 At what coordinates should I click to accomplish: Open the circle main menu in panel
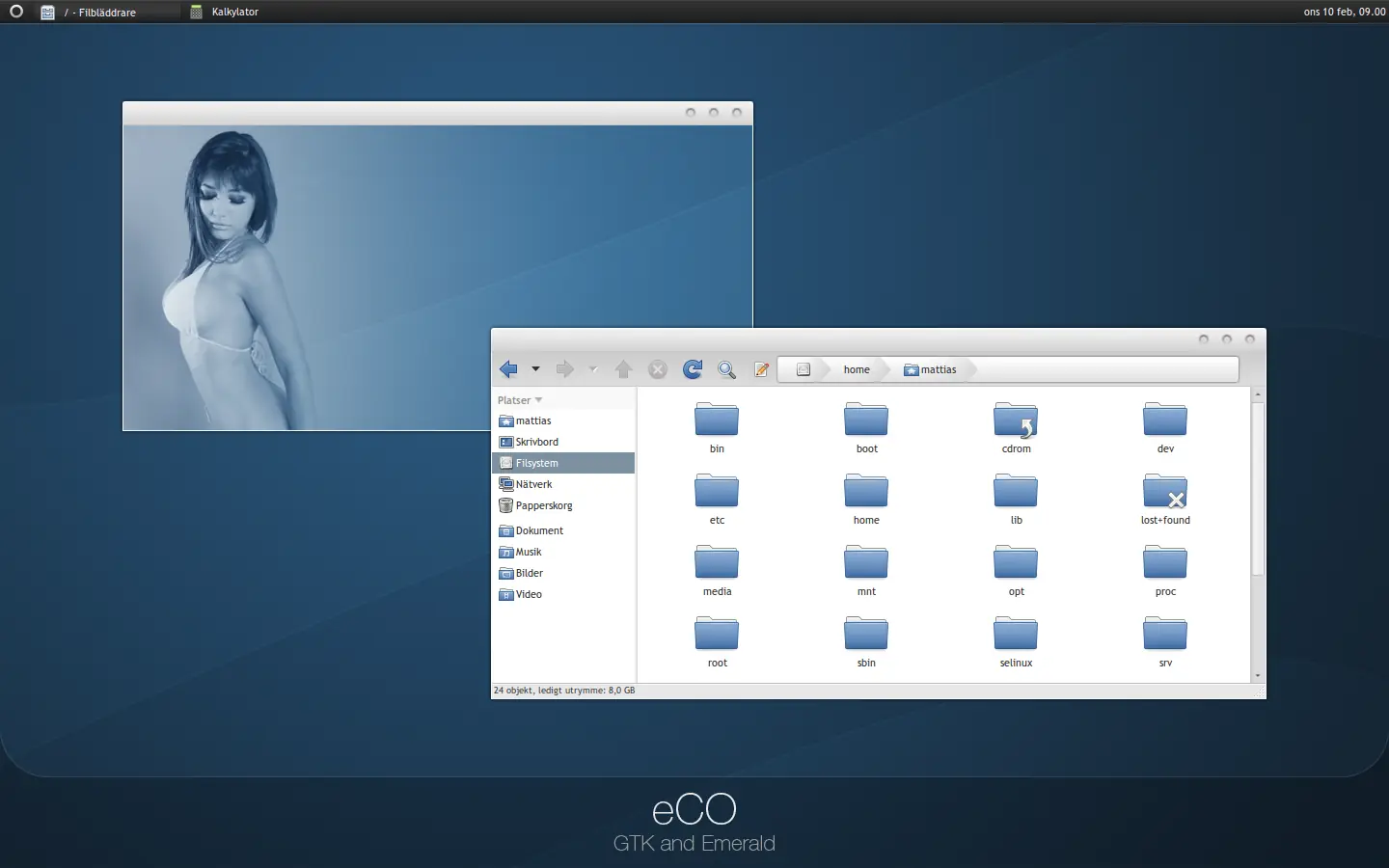[16, 12]
